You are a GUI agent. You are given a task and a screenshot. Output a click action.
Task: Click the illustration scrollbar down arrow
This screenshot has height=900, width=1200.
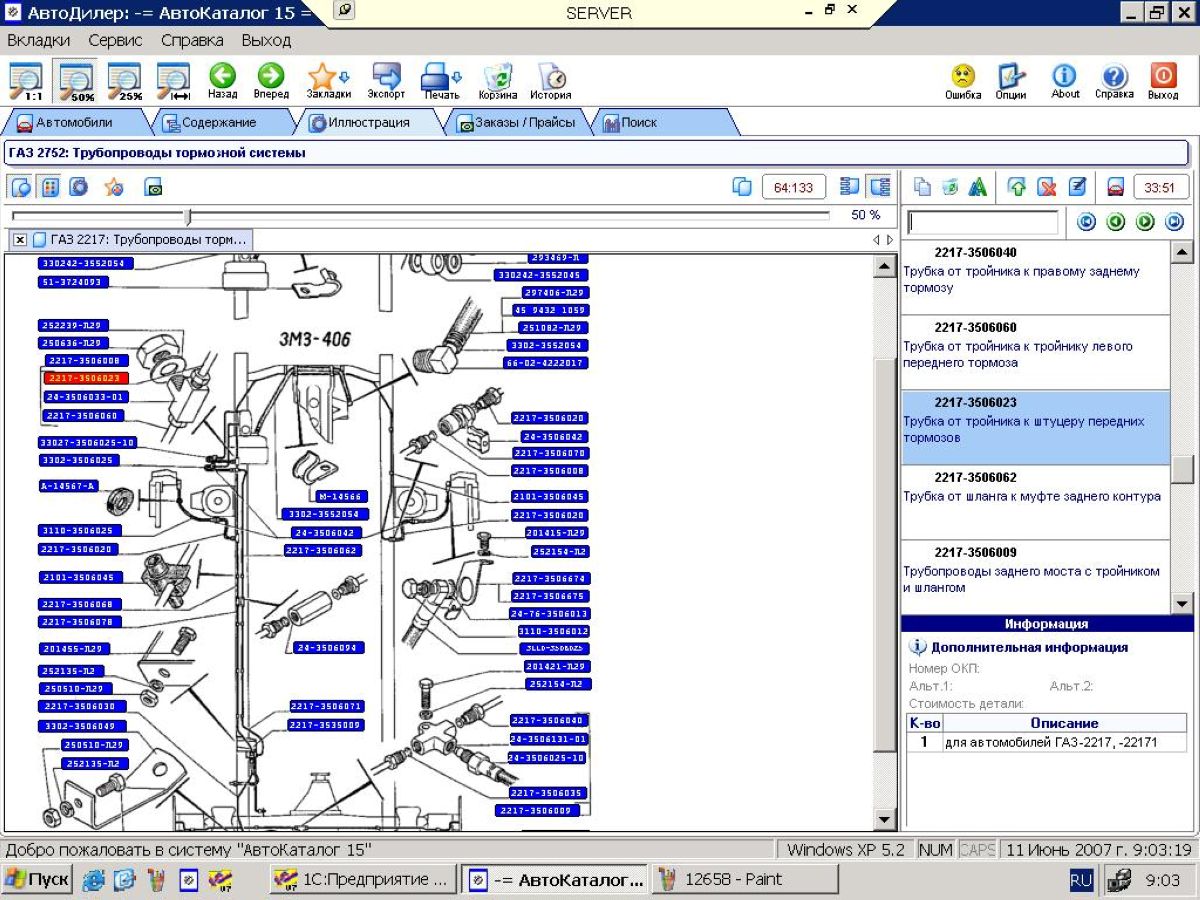coord(885,820)
